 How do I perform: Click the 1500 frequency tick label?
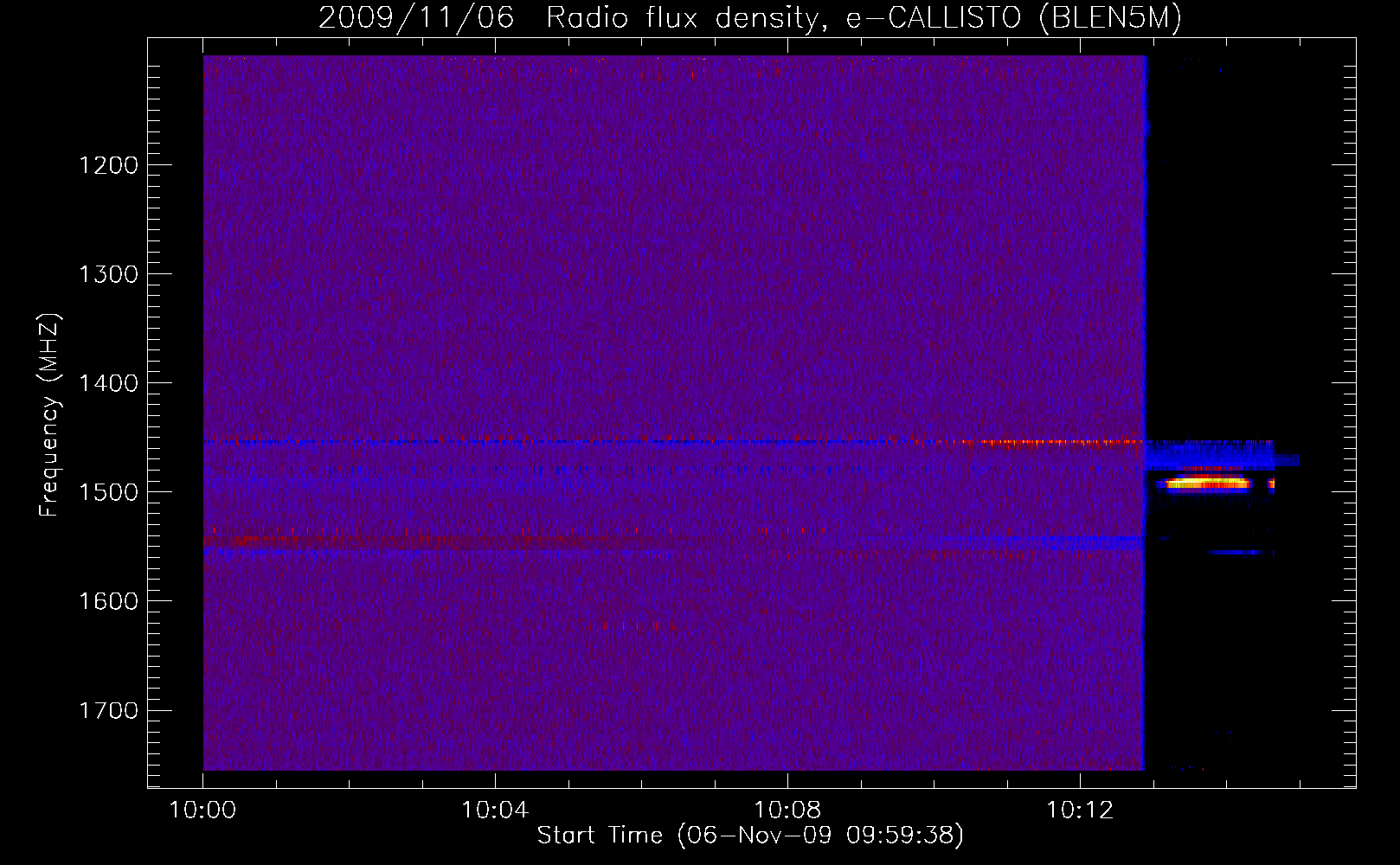pos(108,492)
